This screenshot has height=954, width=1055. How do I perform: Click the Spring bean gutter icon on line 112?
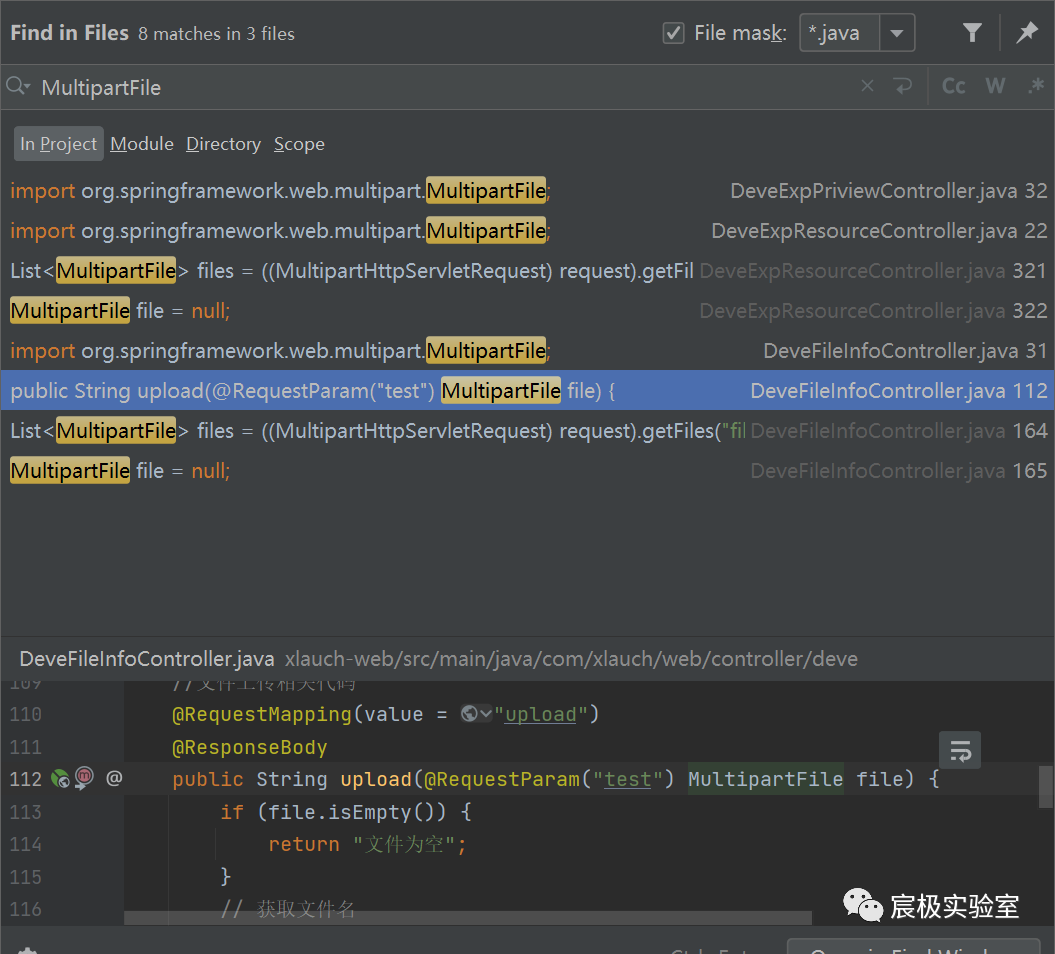[x=61, y=778]
